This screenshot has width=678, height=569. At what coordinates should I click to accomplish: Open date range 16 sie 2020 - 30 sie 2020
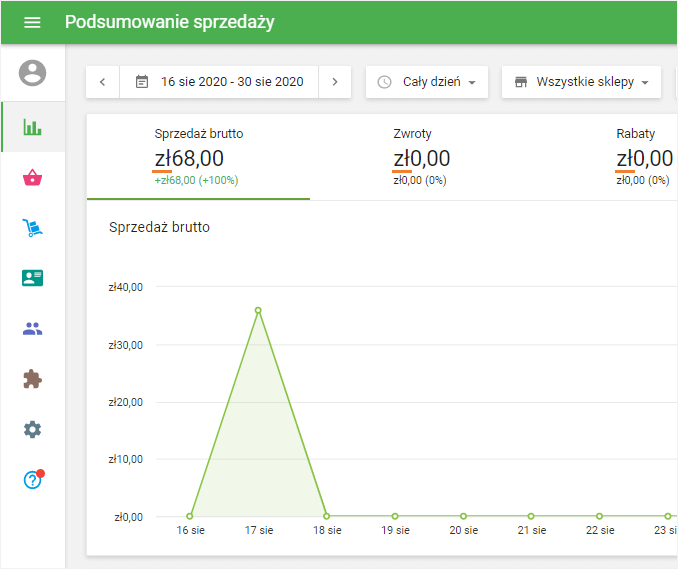click(219, 82)
